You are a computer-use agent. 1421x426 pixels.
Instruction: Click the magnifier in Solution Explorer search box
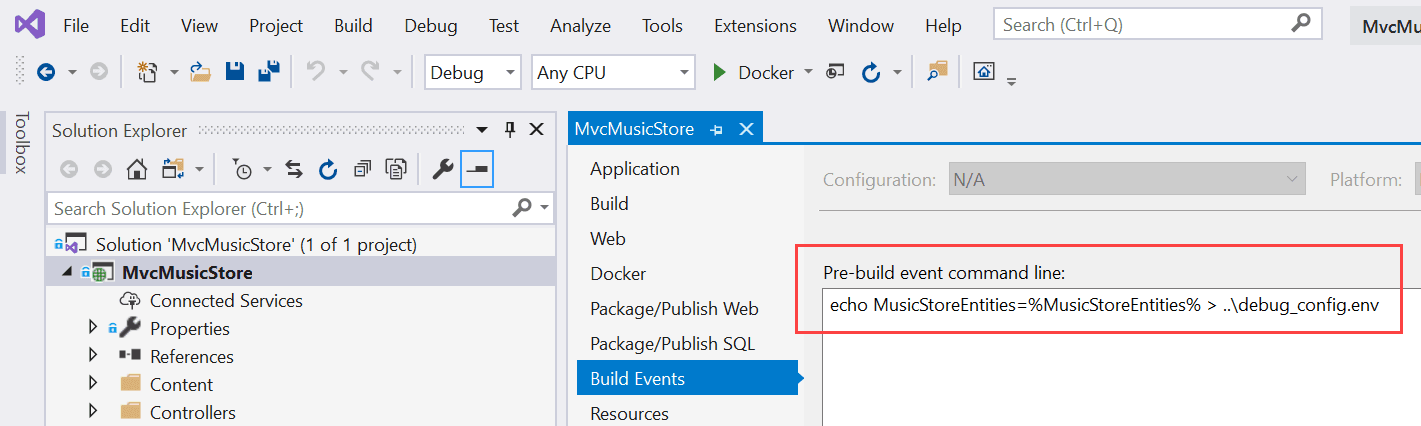click(x=522, y=208)
